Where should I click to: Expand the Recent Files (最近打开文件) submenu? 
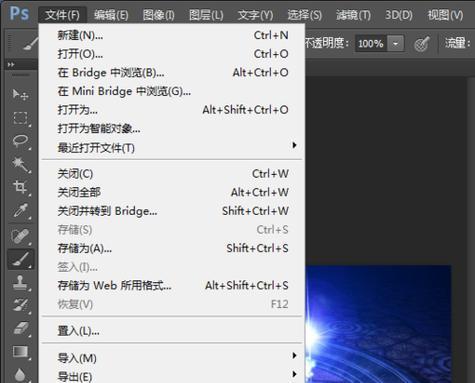(x=172, y=147)
